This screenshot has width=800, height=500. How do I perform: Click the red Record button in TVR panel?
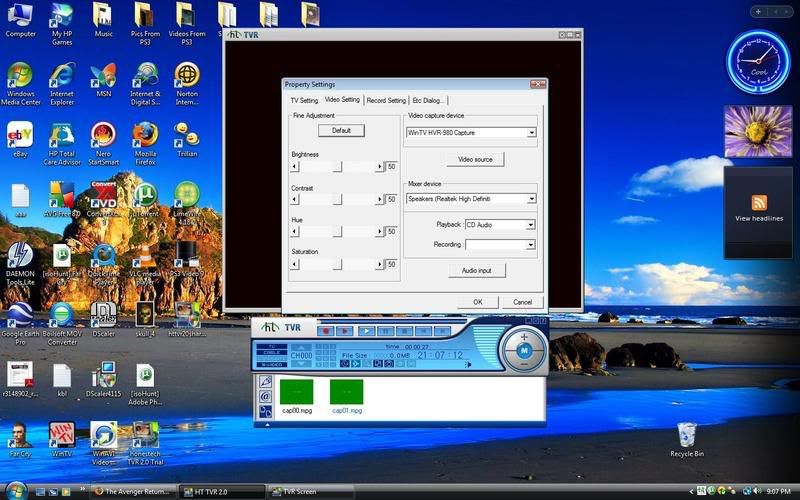coord(326,331)
